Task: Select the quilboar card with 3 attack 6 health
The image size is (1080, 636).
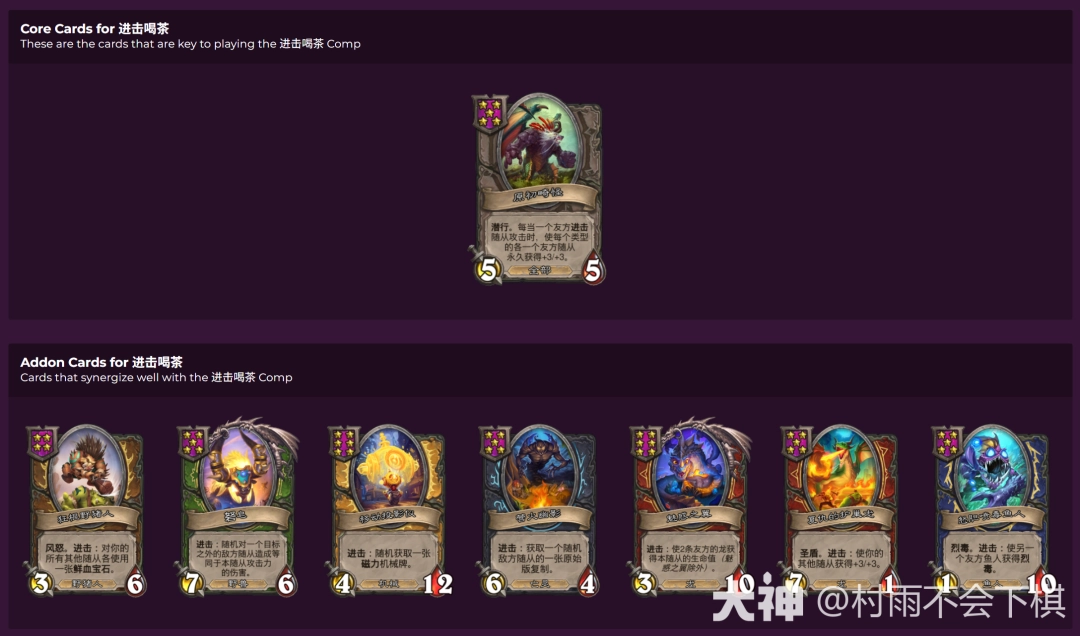Action: (x=86, y=510)
